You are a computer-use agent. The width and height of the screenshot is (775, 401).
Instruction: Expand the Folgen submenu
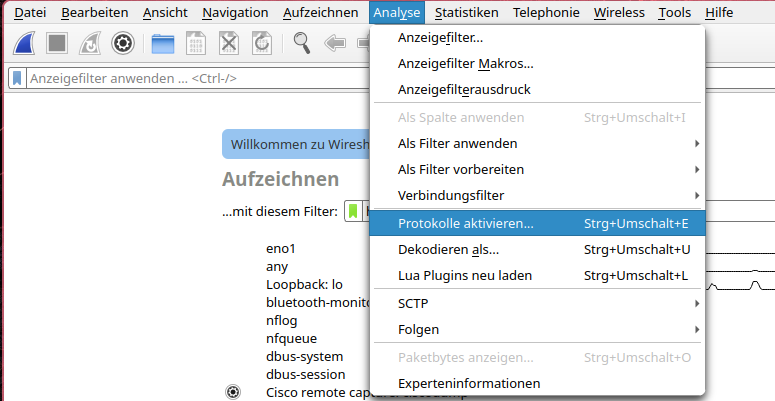(x=537, y=329)
